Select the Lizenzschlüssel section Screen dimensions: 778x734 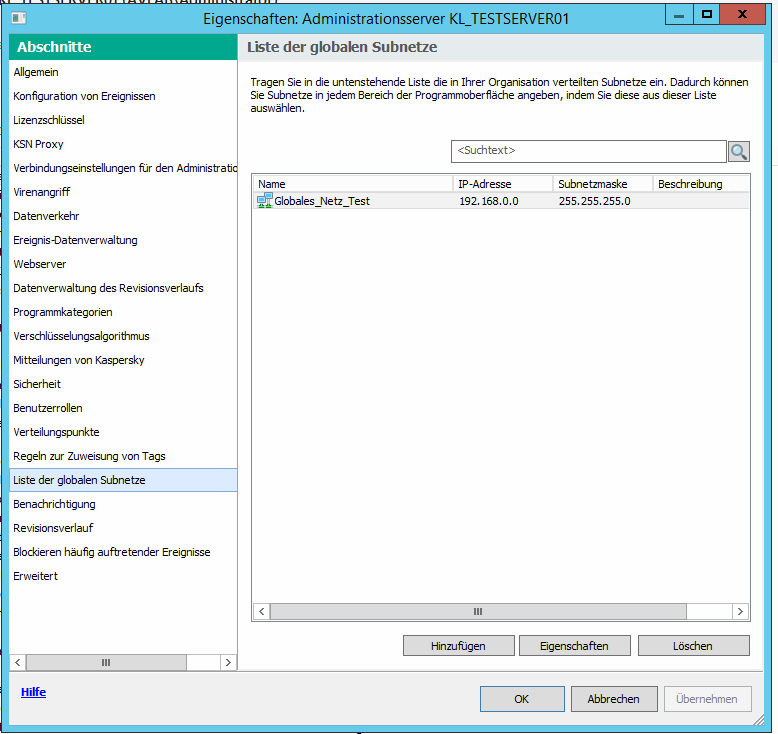click(x=49, y=120)
